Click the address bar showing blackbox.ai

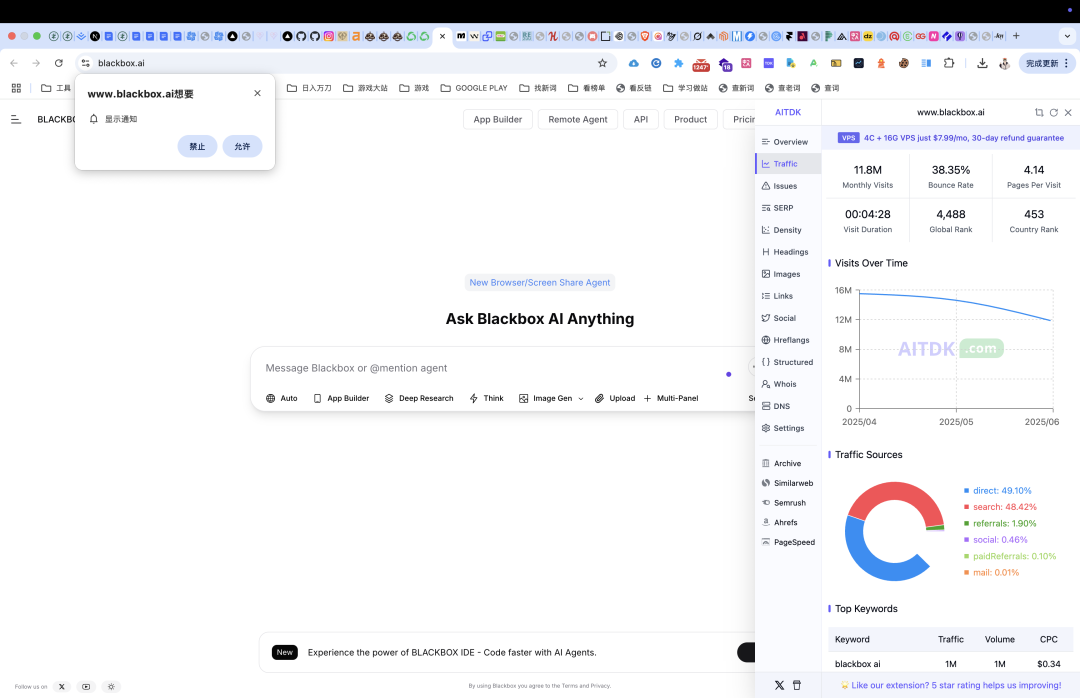(344, 63)
